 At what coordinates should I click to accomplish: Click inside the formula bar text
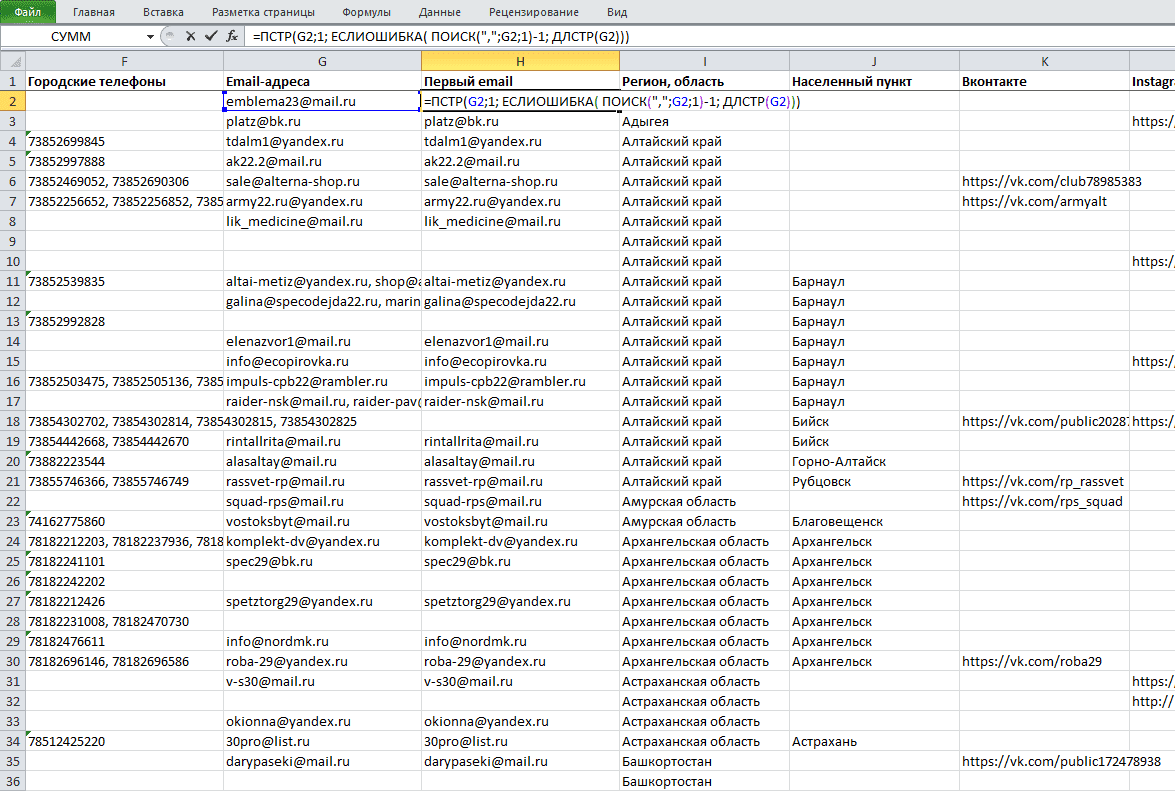pyautogui.click(x=441, y=36)
